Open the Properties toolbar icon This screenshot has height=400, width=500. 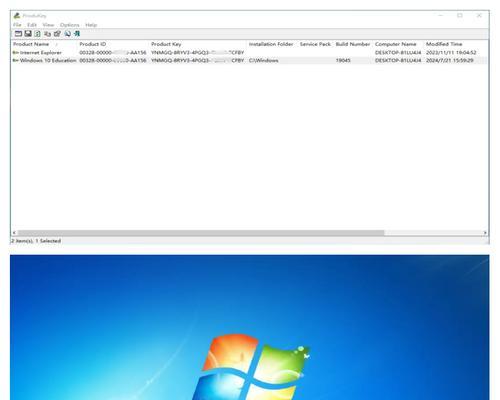[x=57, y=34]
